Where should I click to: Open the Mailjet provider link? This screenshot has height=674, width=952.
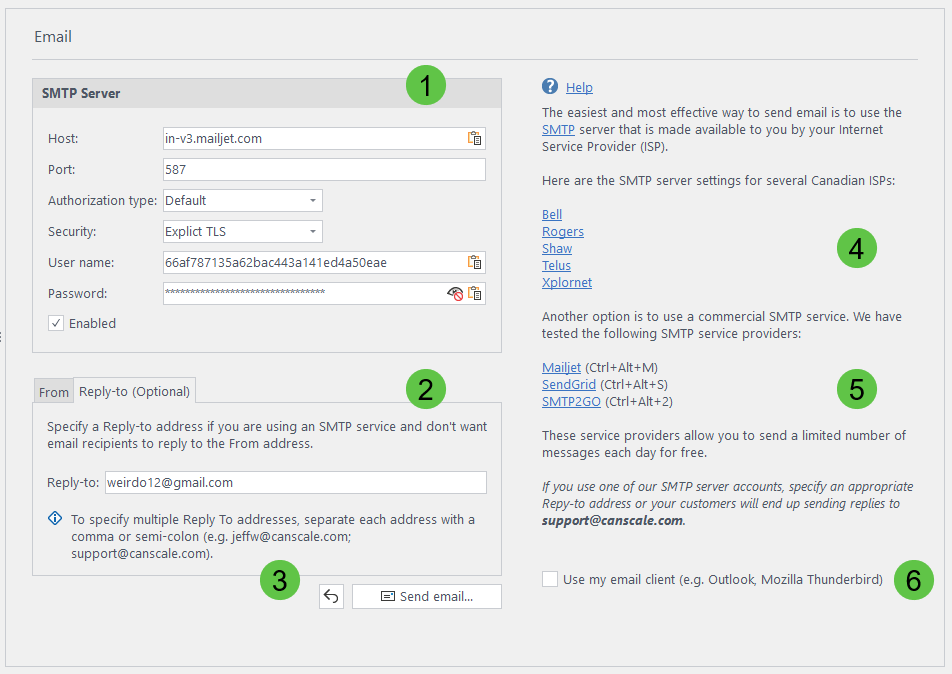pyautogui.click(x=561, y=368)
